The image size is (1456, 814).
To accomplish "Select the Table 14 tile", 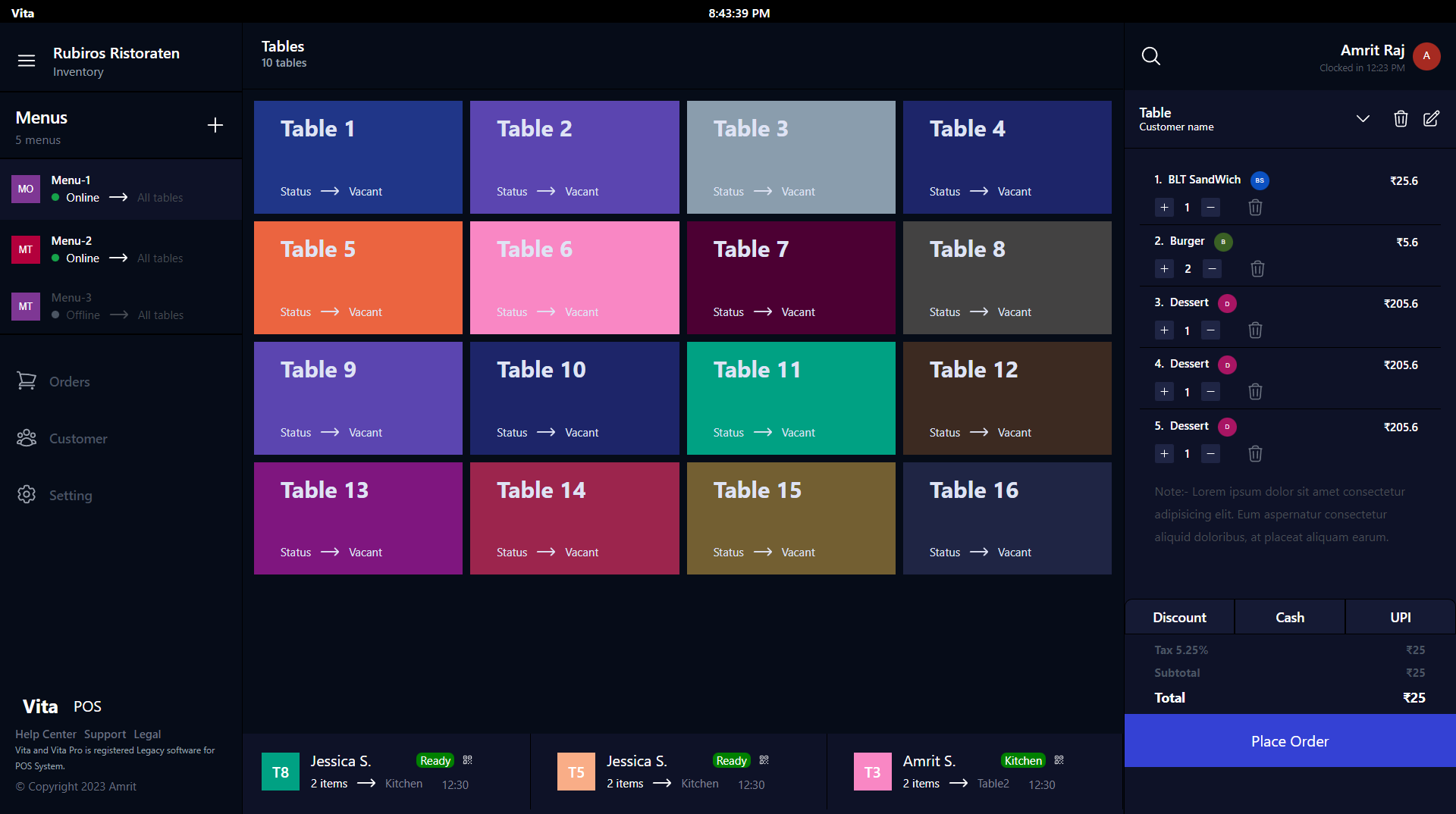I will click(x=574, y=518).
